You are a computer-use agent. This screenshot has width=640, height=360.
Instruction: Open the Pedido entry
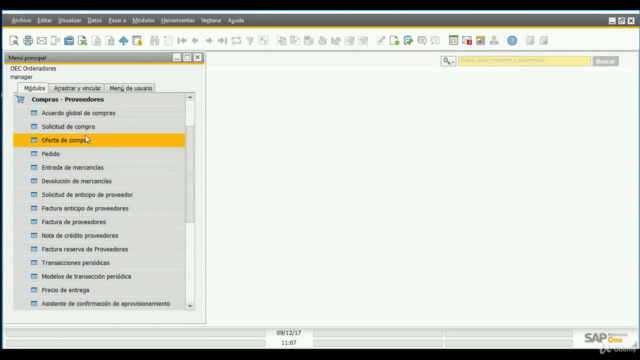pyautogui.click(x=99, y=154)
